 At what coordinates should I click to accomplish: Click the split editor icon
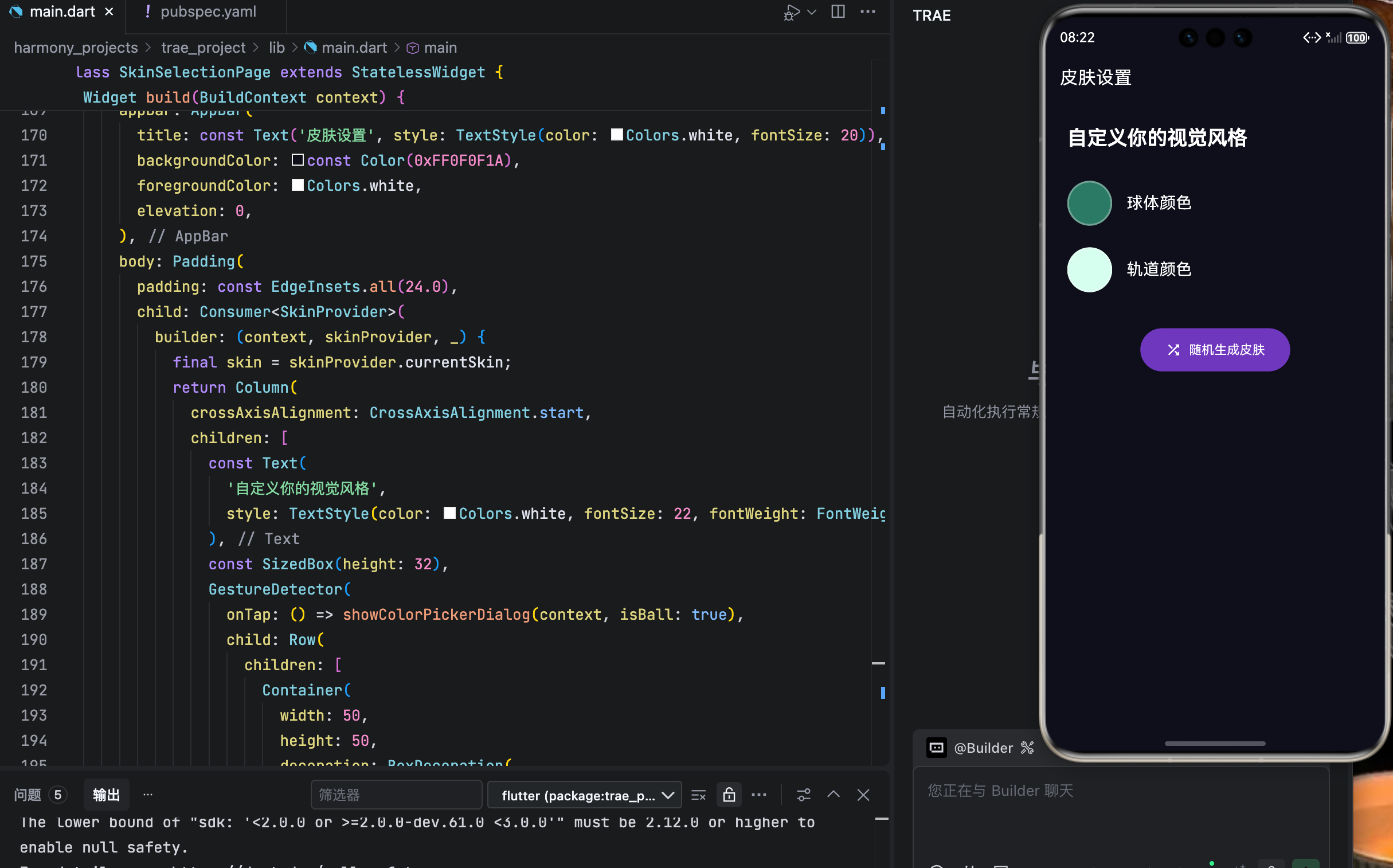[838, 11]
